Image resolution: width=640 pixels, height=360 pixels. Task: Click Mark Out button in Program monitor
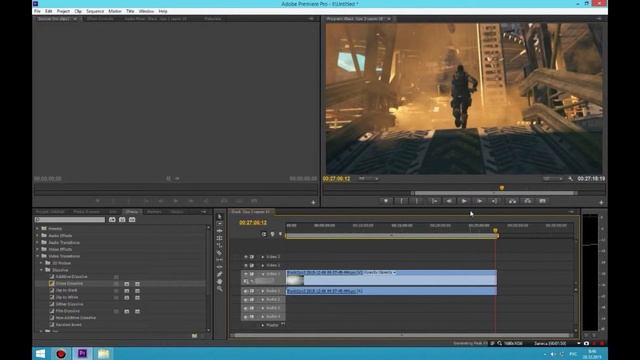417,201
